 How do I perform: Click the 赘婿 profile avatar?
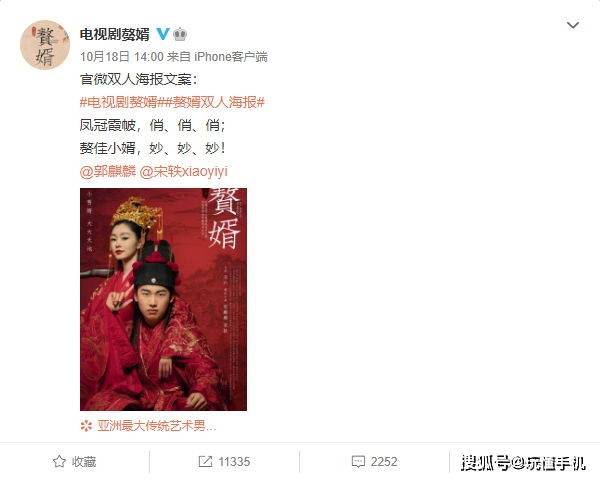click(x=45, y=45)
